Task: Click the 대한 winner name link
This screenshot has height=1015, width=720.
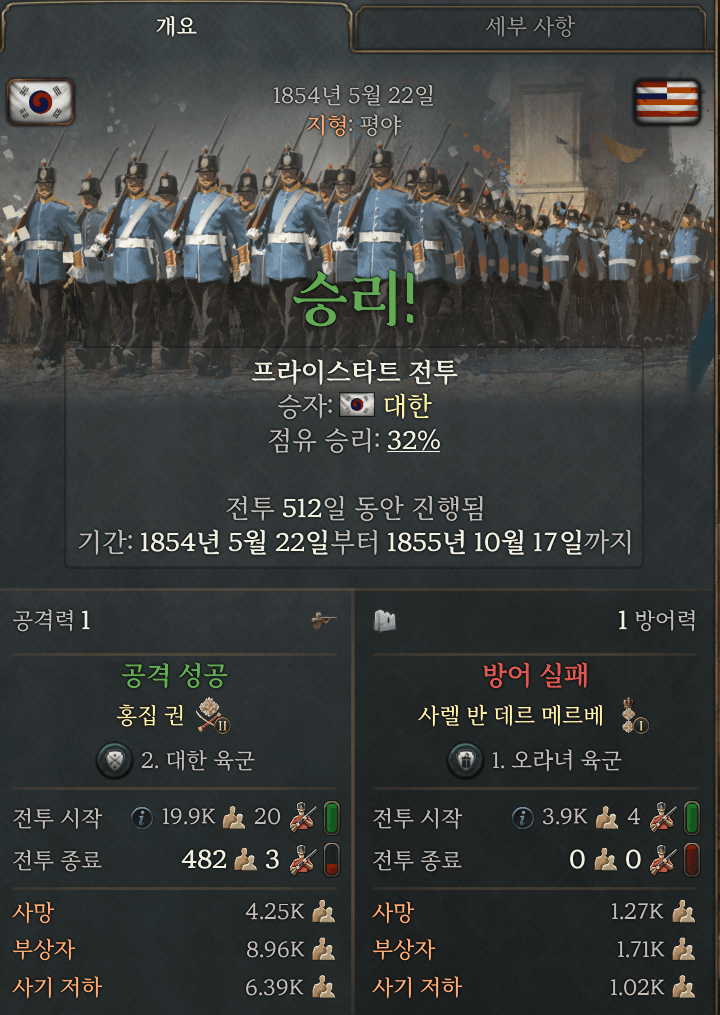Action: (x=407, y=406)
